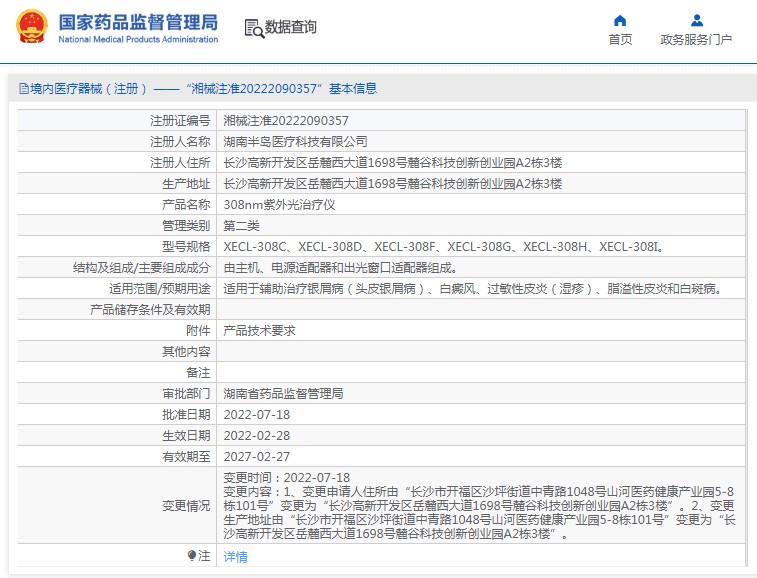The image size is (757, 578).
Task: Click the national emblem logo
Action: (x=32, y=27)
